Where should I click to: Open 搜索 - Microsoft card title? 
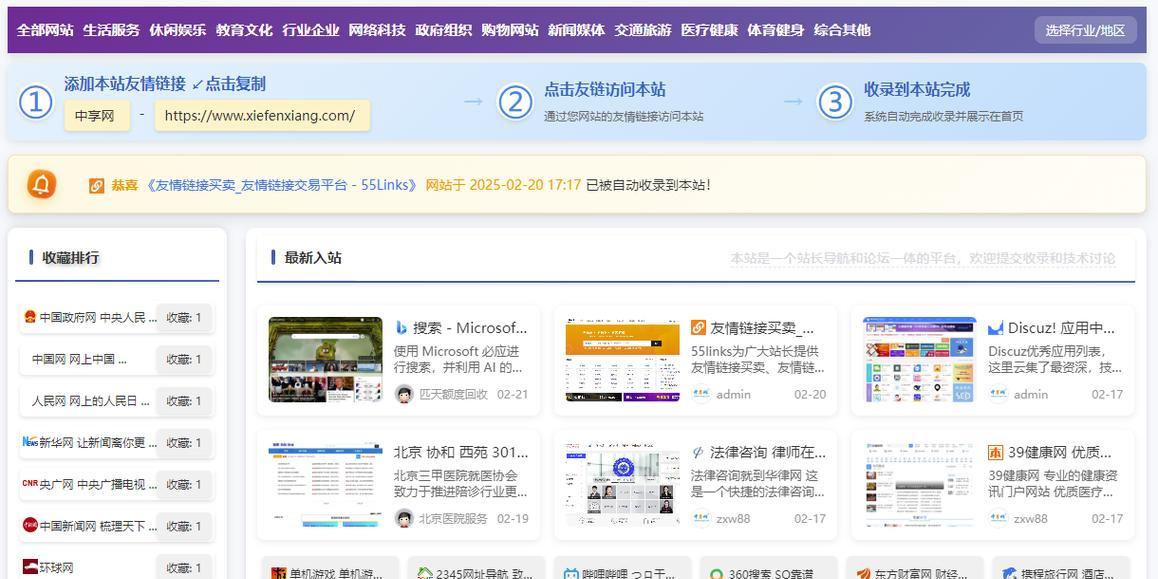pos(470,328)
